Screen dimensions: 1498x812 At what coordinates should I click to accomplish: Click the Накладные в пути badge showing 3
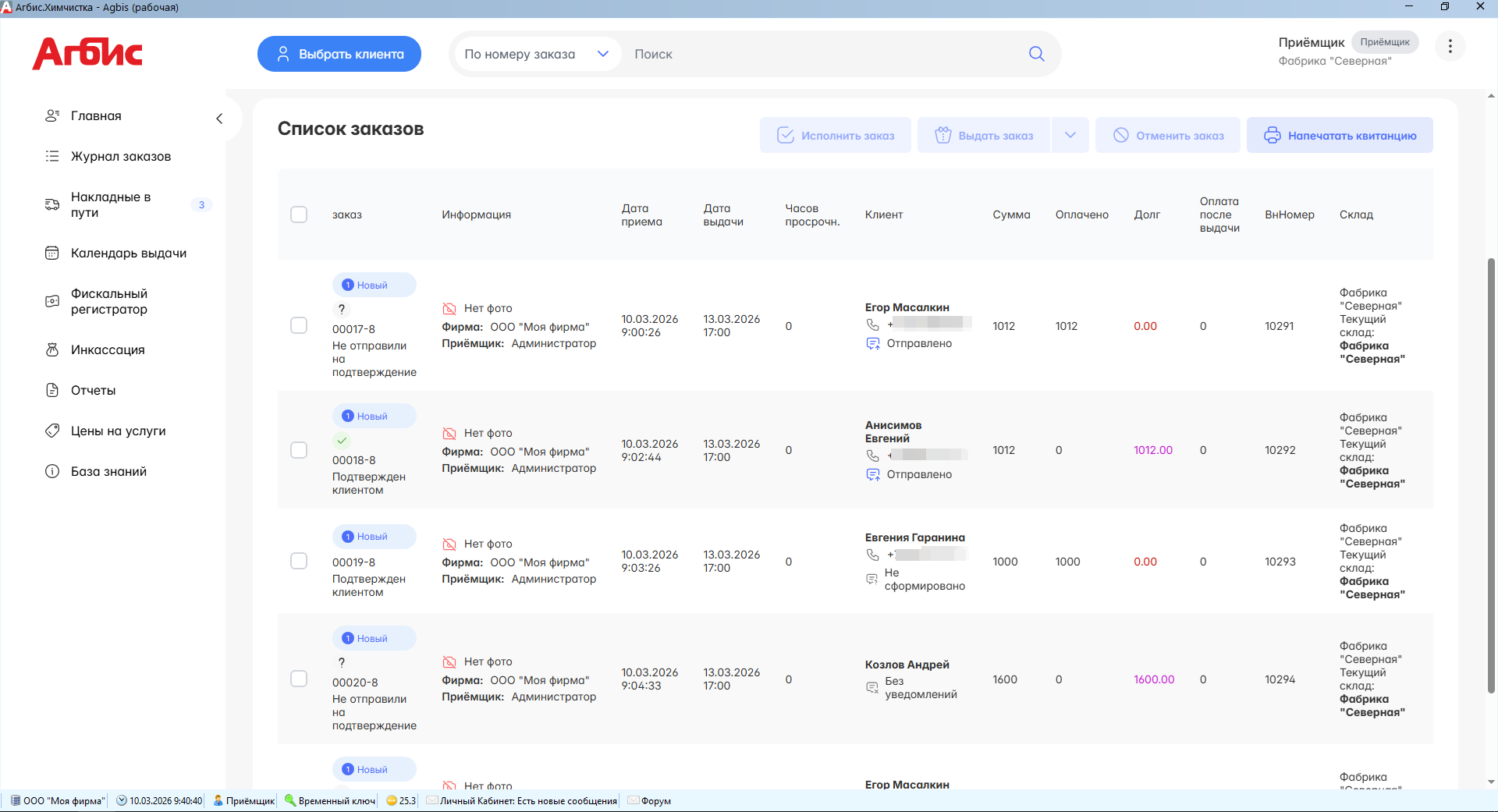(x=201, y=204)
